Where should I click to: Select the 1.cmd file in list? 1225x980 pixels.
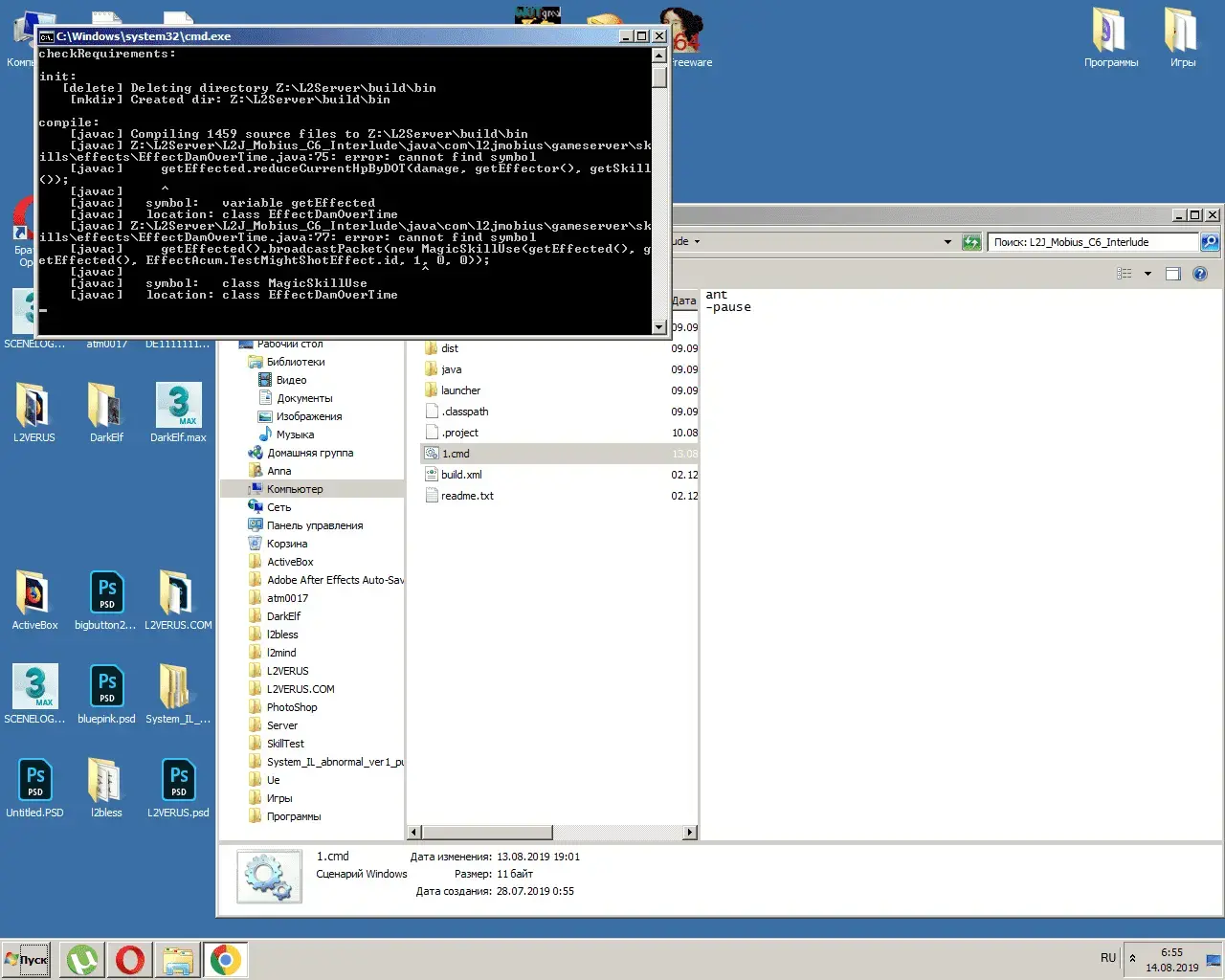[560, 454]
